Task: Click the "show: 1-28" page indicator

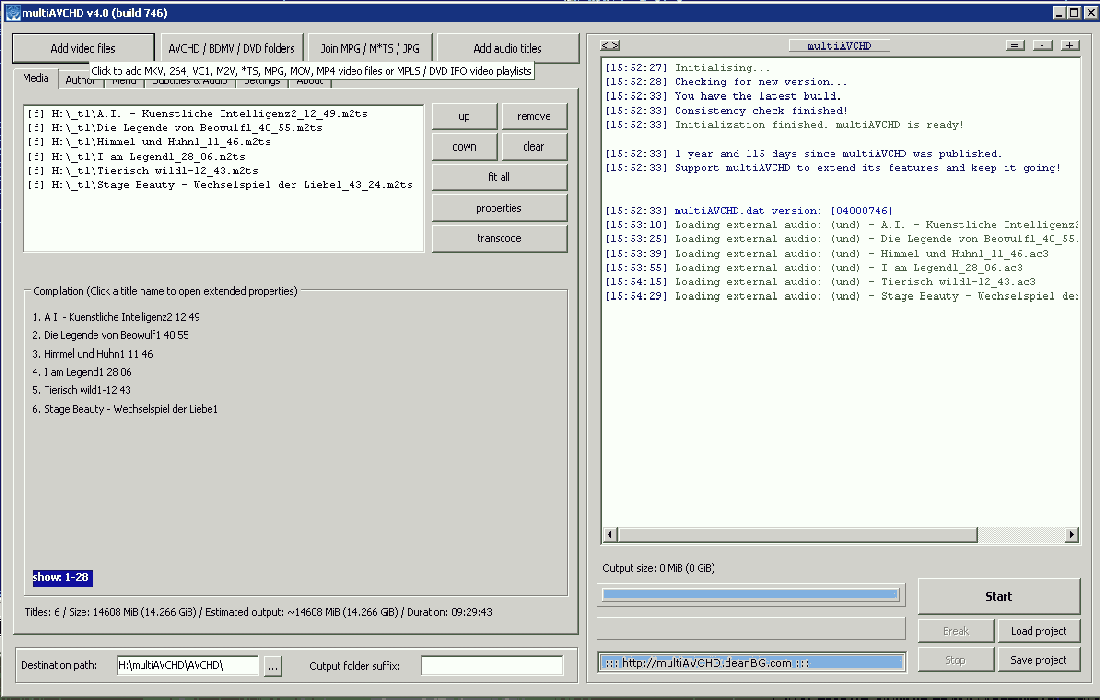Action: (x=62, y=578)
